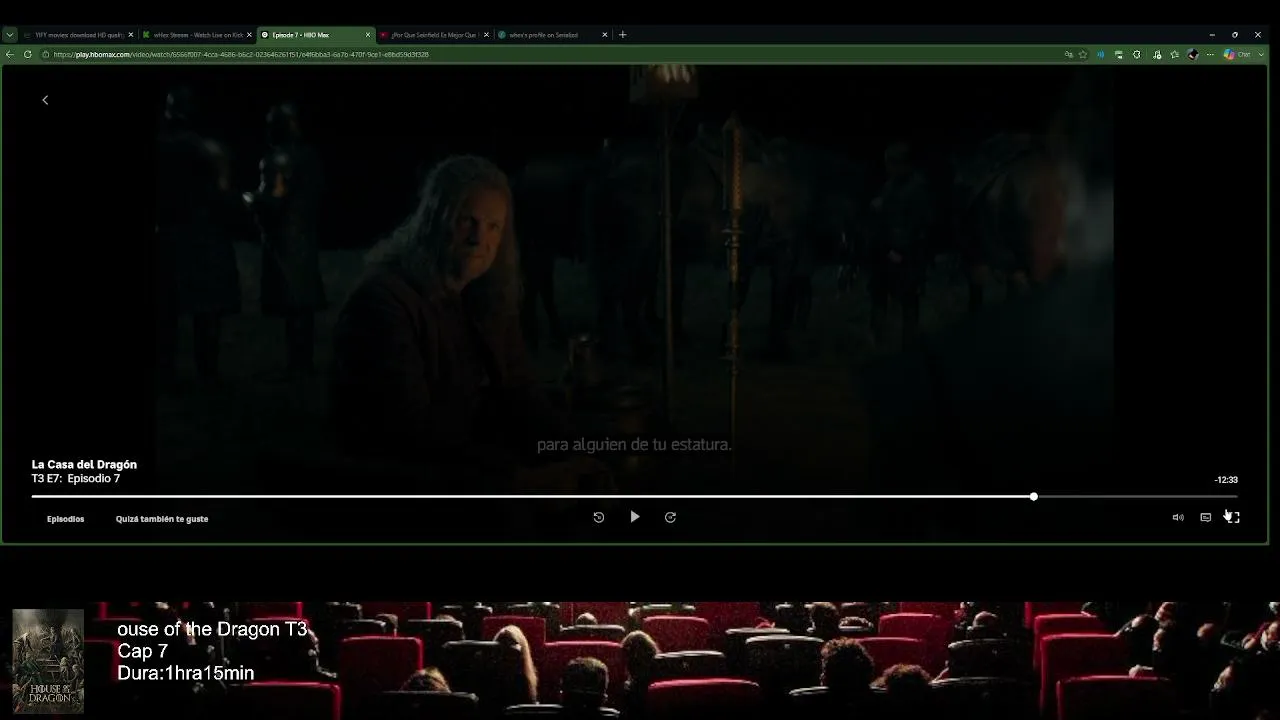Screen dimensions: 1280x720
Task: Open the Copilot Chat button
Action: [1237, 54]
